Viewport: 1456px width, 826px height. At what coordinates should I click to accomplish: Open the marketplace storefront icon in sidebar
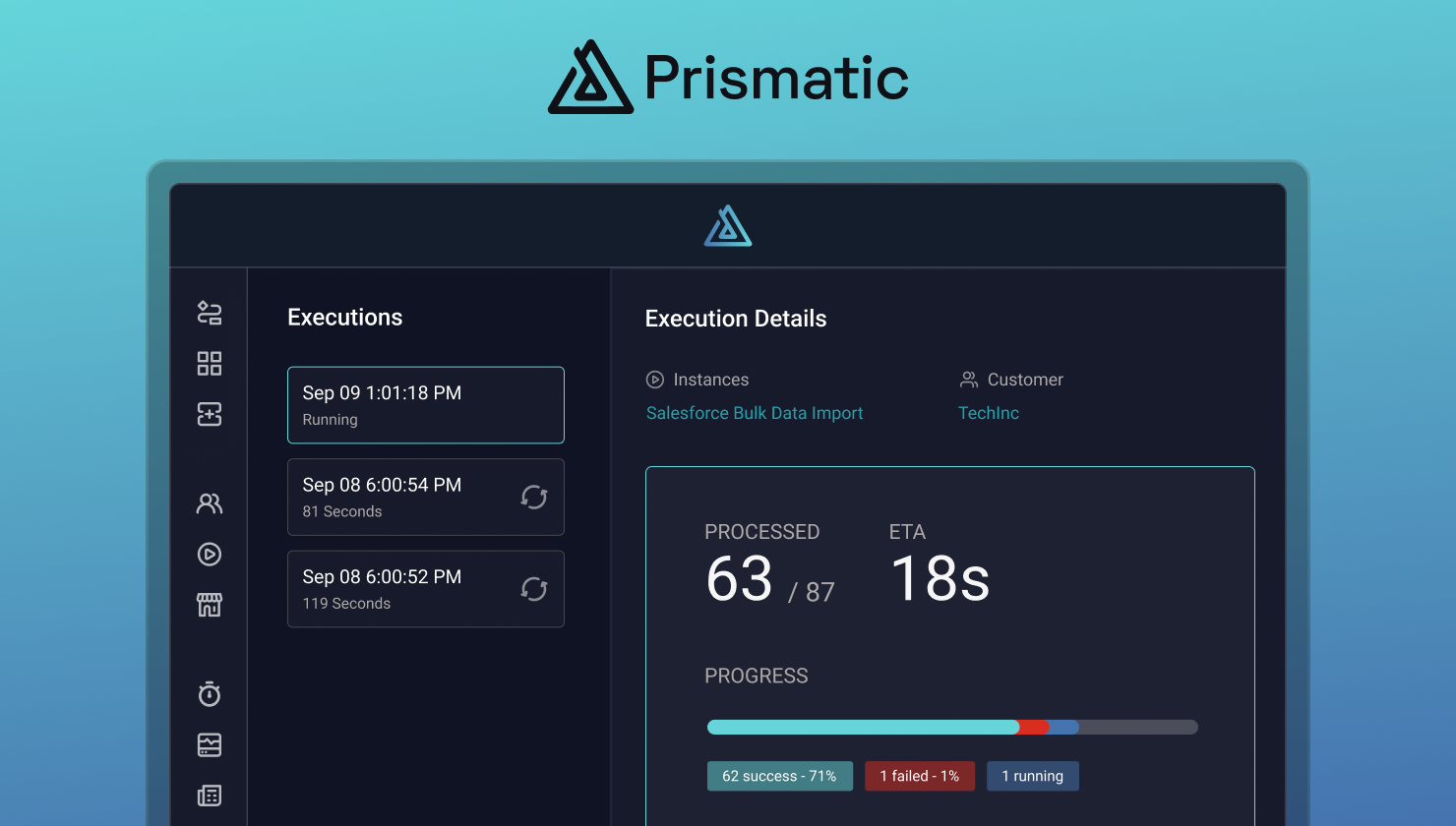click(210, 605)
